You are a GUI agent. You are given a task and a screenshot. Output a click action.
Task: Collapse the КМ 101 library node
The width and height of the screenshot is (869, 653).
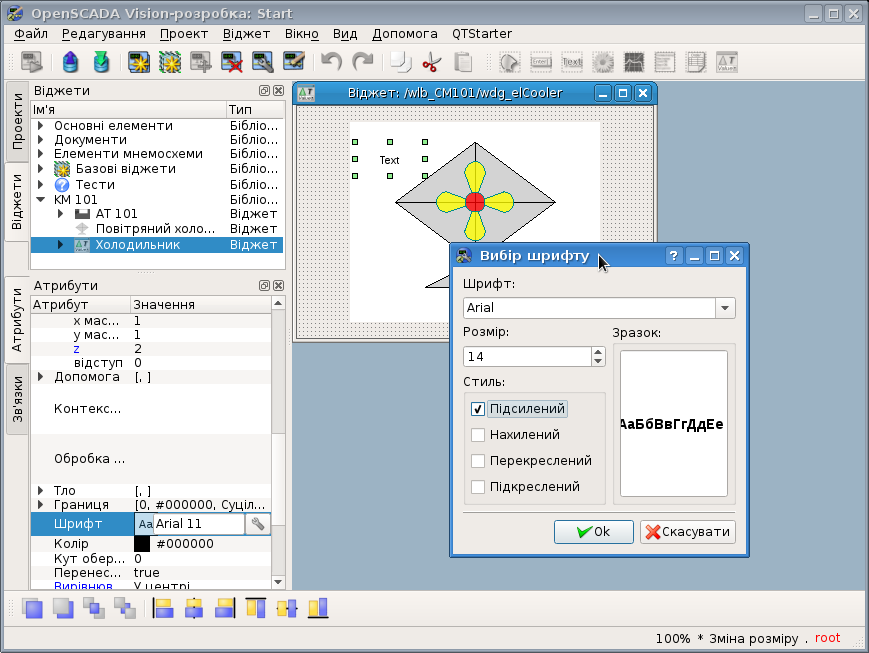[40, 199]
